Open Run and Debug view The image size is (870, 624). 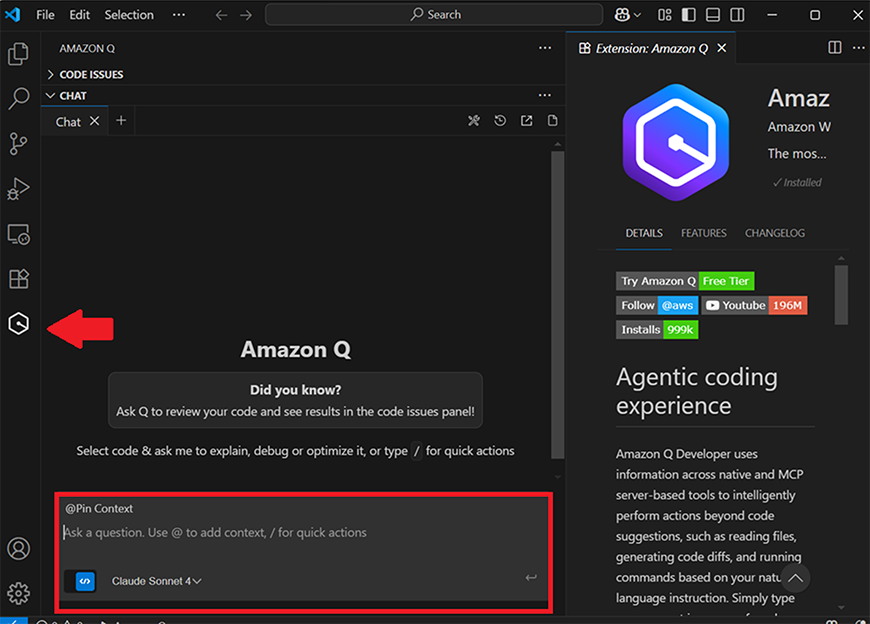click(x=18, y=188)
